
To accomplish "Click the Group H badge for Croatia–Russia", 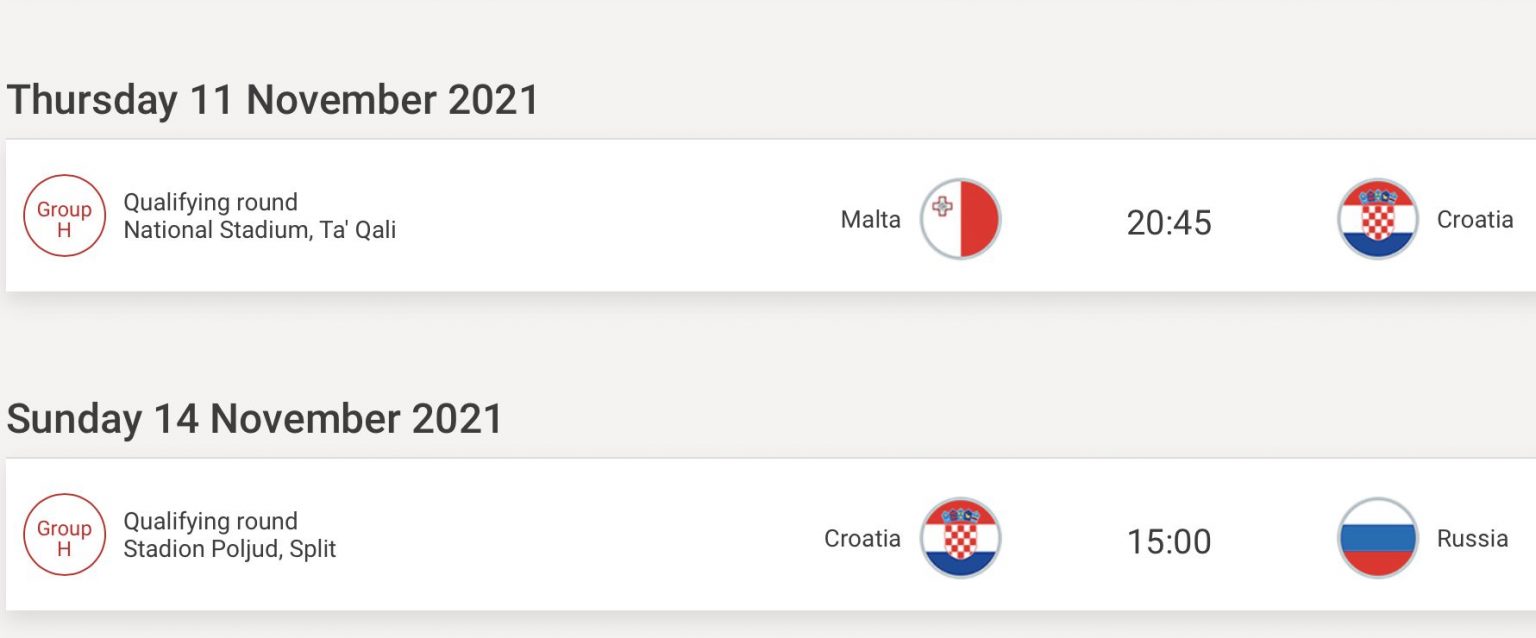I will pyautogui.click(x=64, y=535).
